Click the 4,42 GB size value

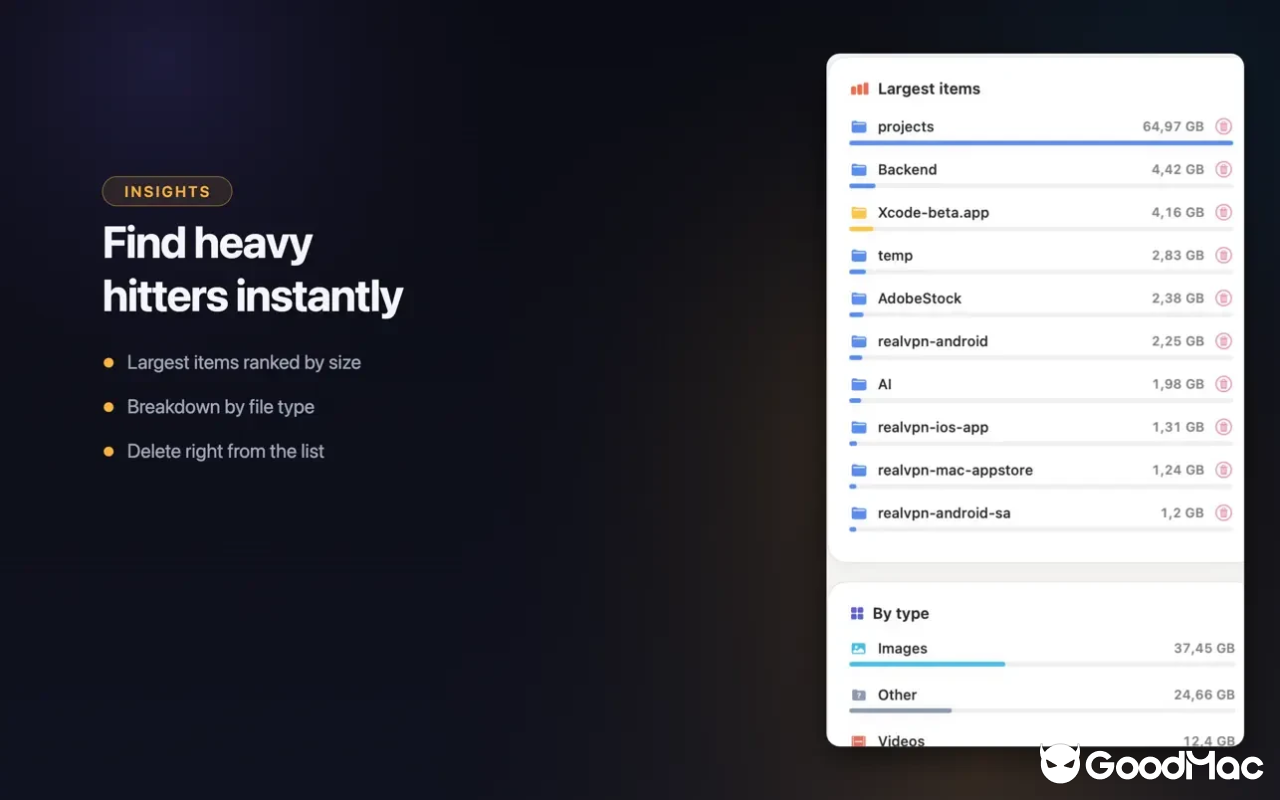coord(1178,170)
